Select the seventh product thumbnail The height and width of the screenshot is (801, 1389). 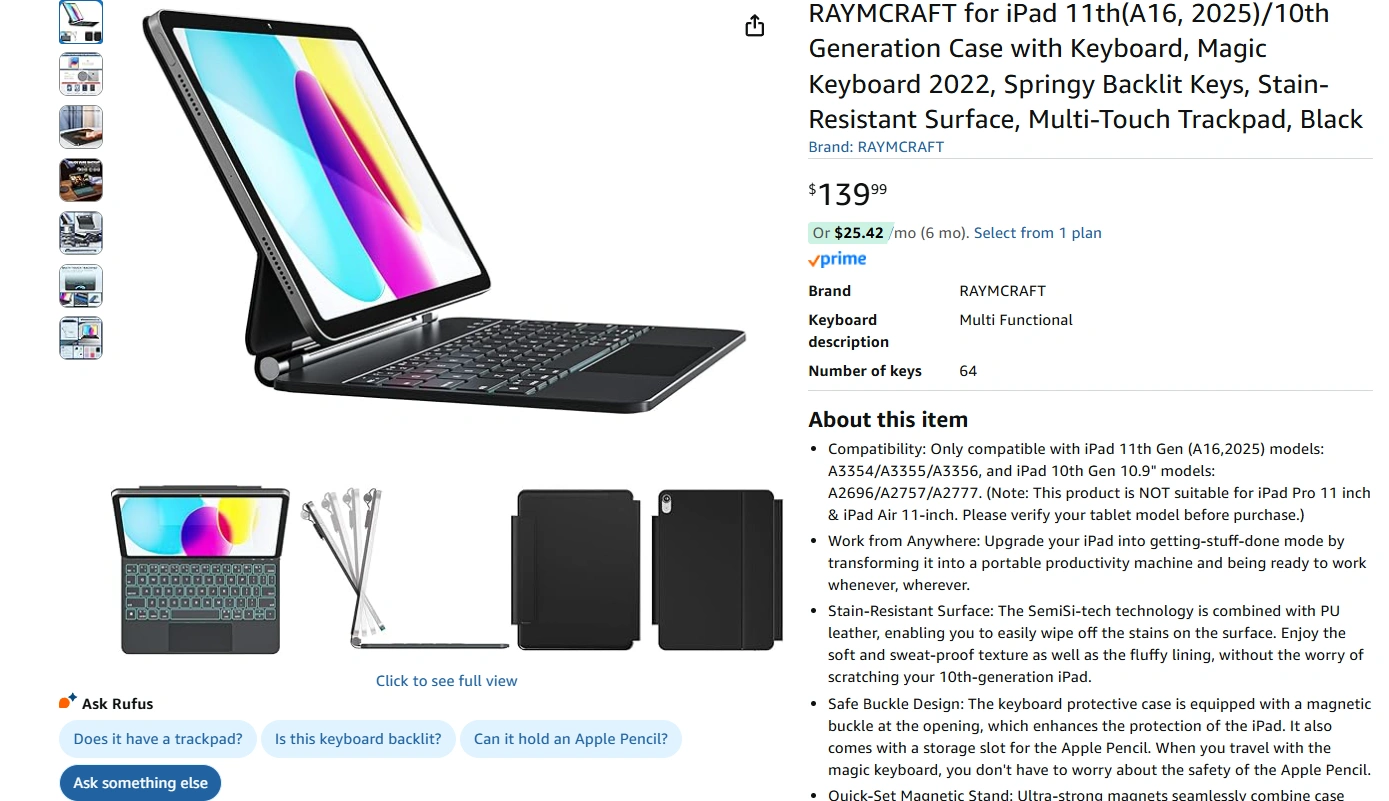point(81,338)
